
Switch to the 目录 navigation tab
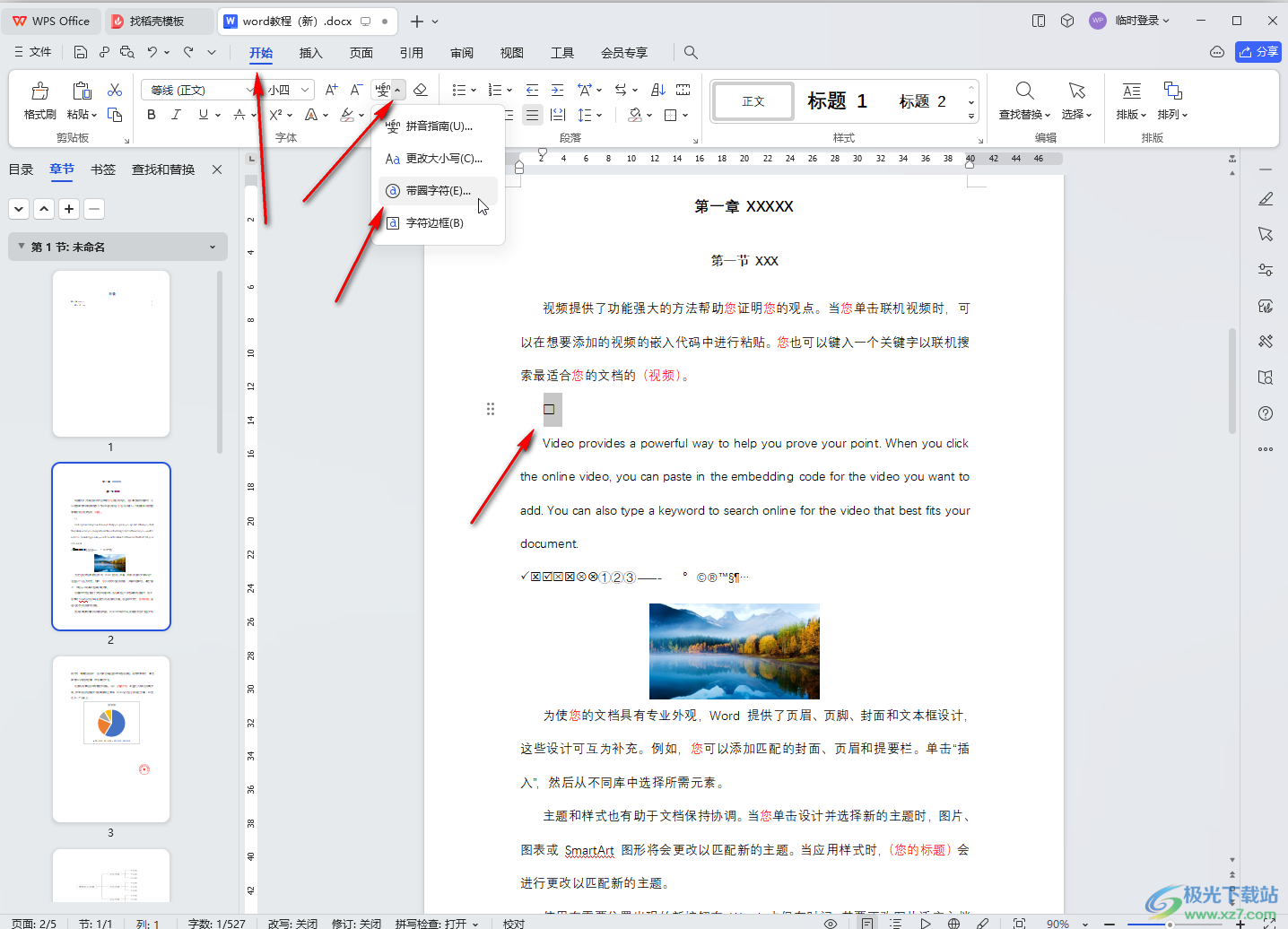tap(21, 169)
